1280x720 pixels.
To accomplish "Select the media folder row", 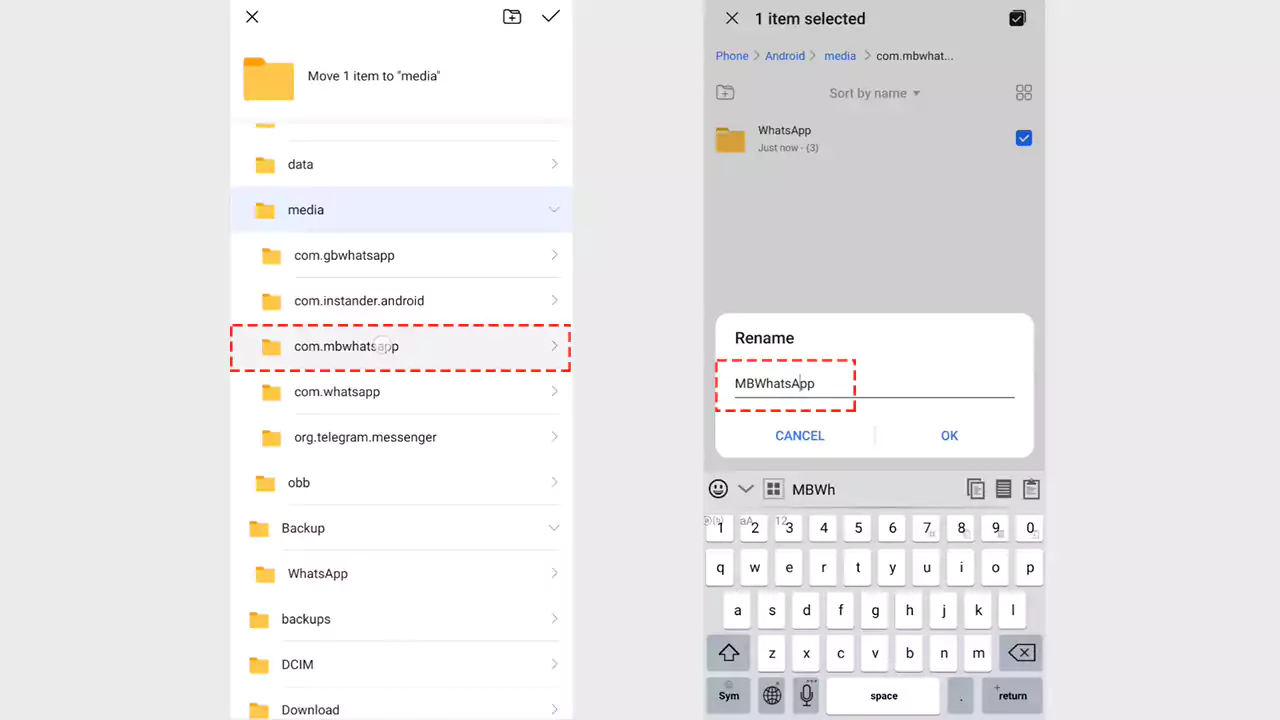I will [x=401, y=210].
